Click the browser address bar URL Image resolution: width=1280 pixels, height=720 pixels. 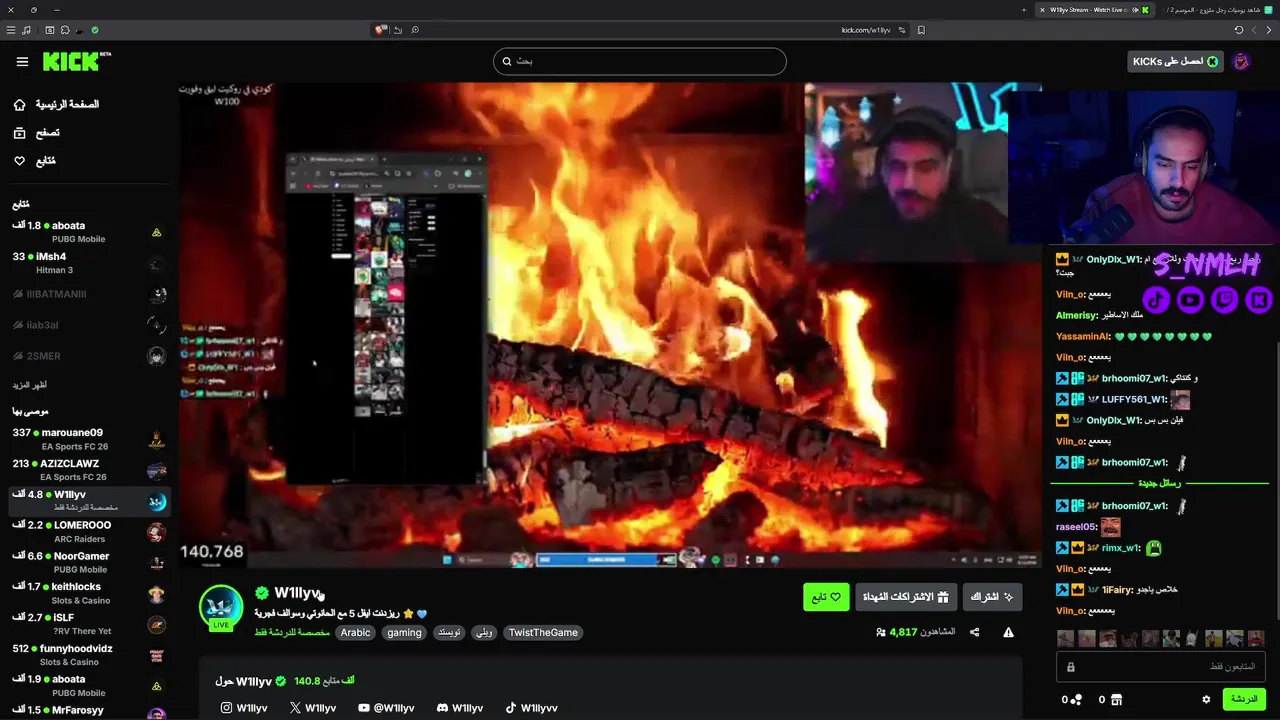tap(866, 30)
